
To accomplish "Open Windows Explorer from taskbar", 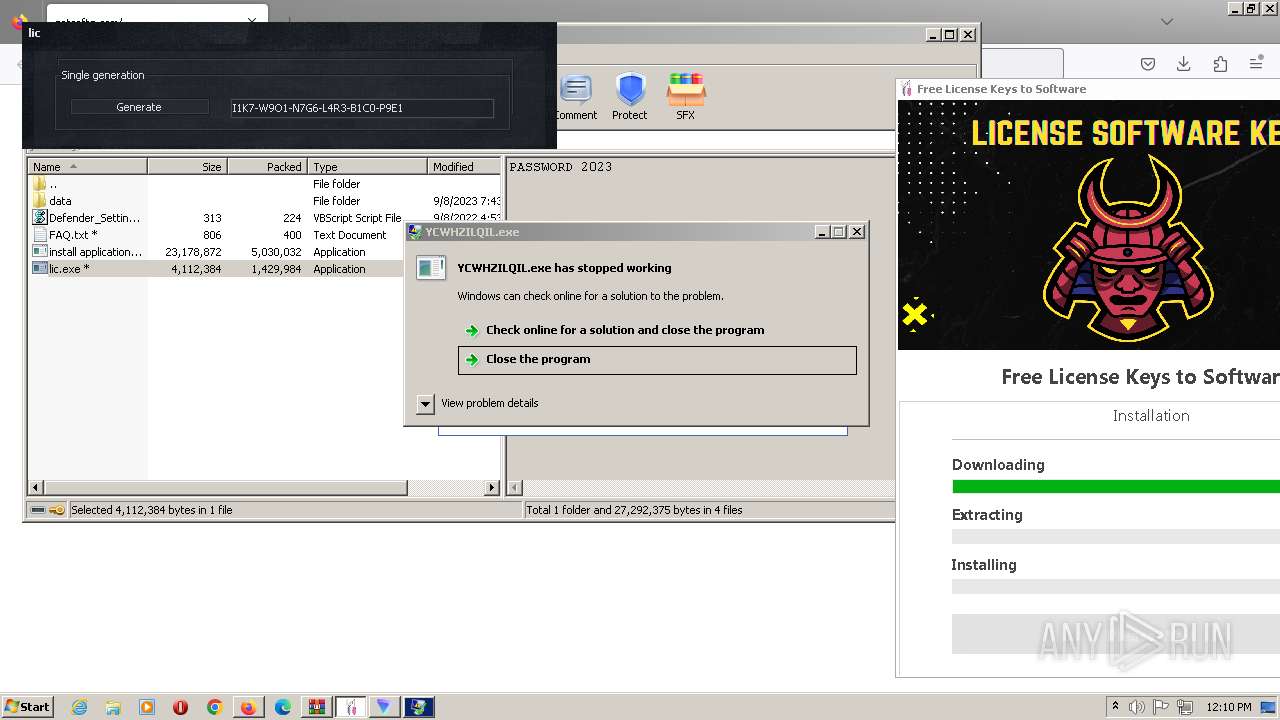I will coord(113,707).
